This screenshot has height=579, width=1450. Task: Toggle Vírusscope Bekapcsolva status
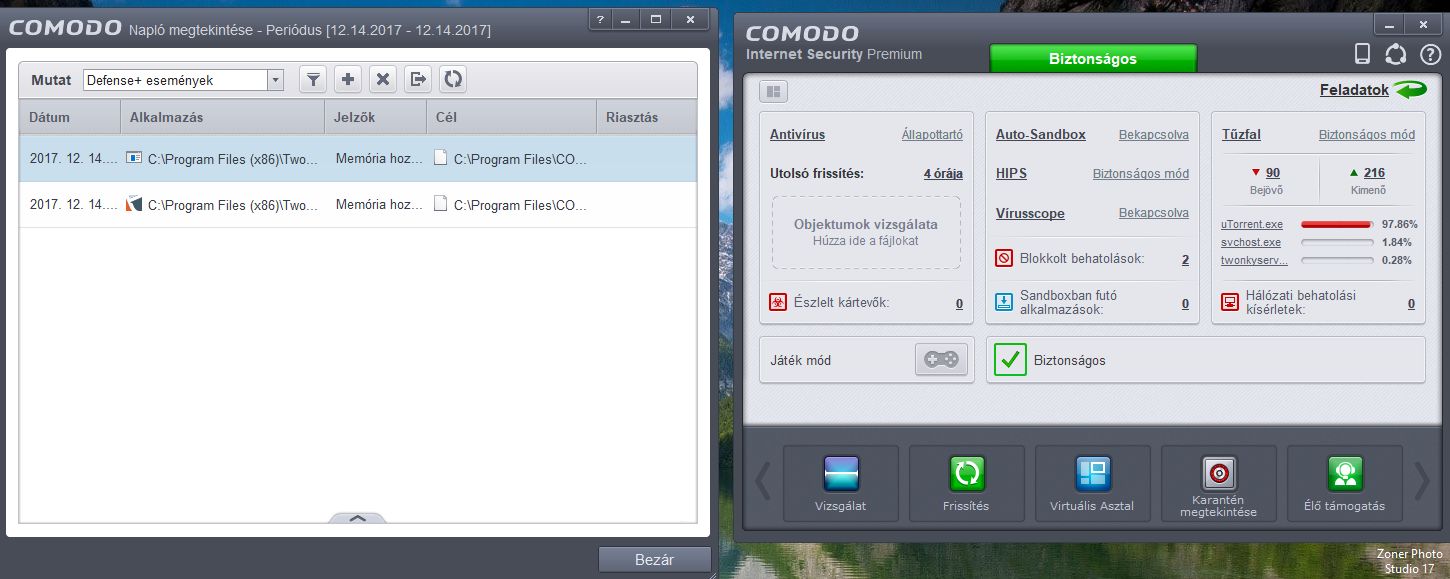tap(1153, 213)
